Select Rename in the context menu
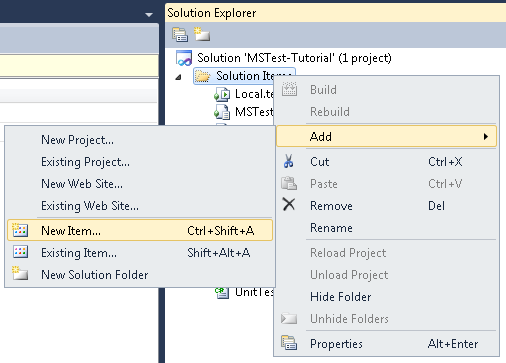 [386, 228]
